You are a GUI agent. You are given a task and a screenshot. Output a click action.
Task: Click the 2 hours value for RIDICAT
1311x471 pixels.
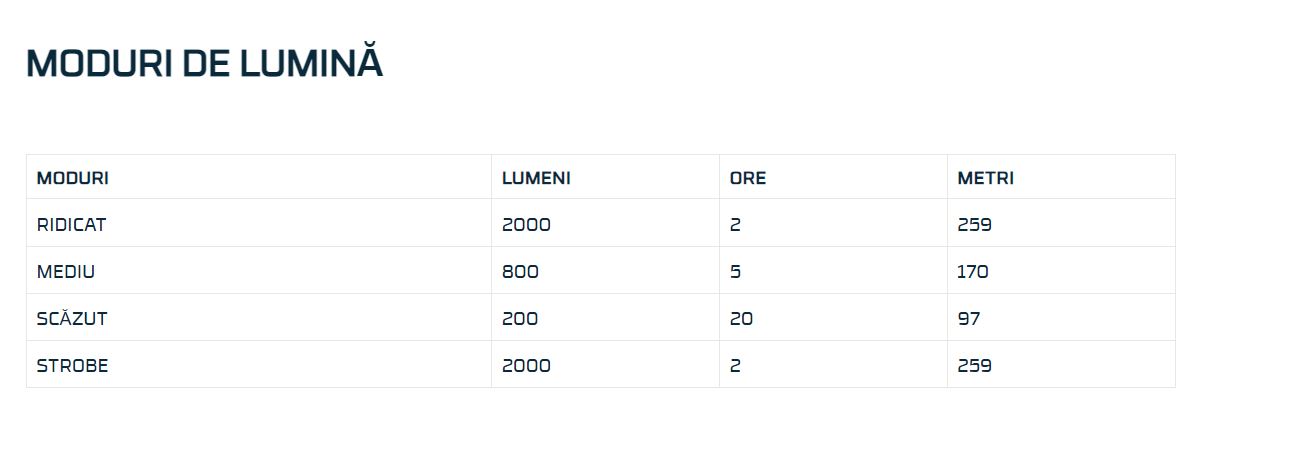736,225
